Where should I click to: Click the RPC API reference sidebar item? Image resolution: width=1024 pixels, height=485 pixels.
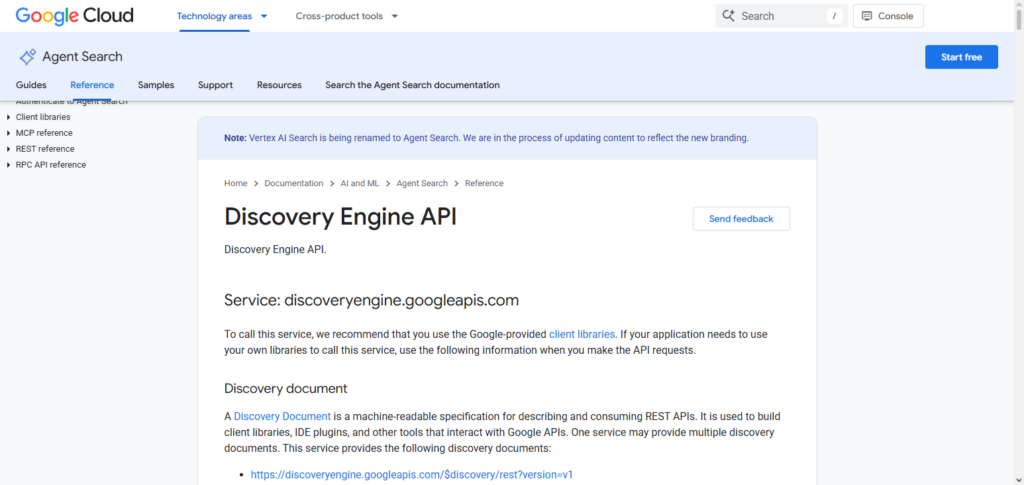51,164
